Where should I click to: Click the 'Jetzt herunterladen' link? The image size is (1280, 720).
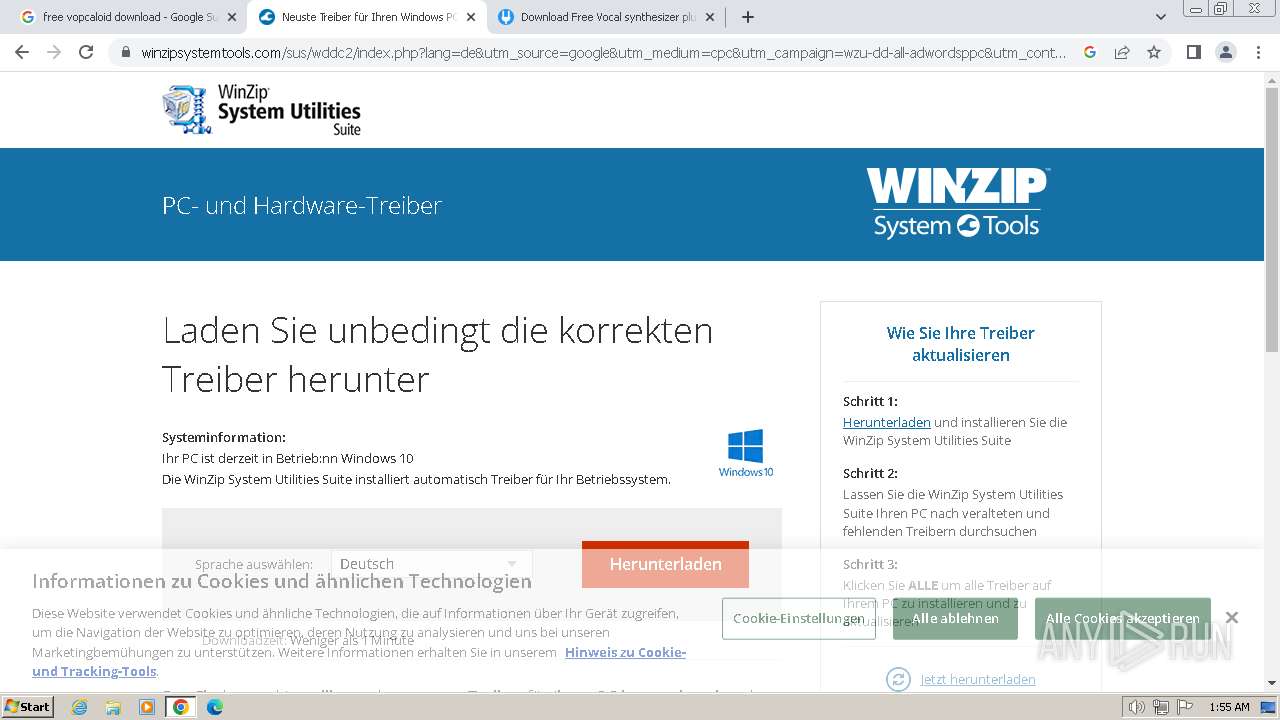click(978, 679)
